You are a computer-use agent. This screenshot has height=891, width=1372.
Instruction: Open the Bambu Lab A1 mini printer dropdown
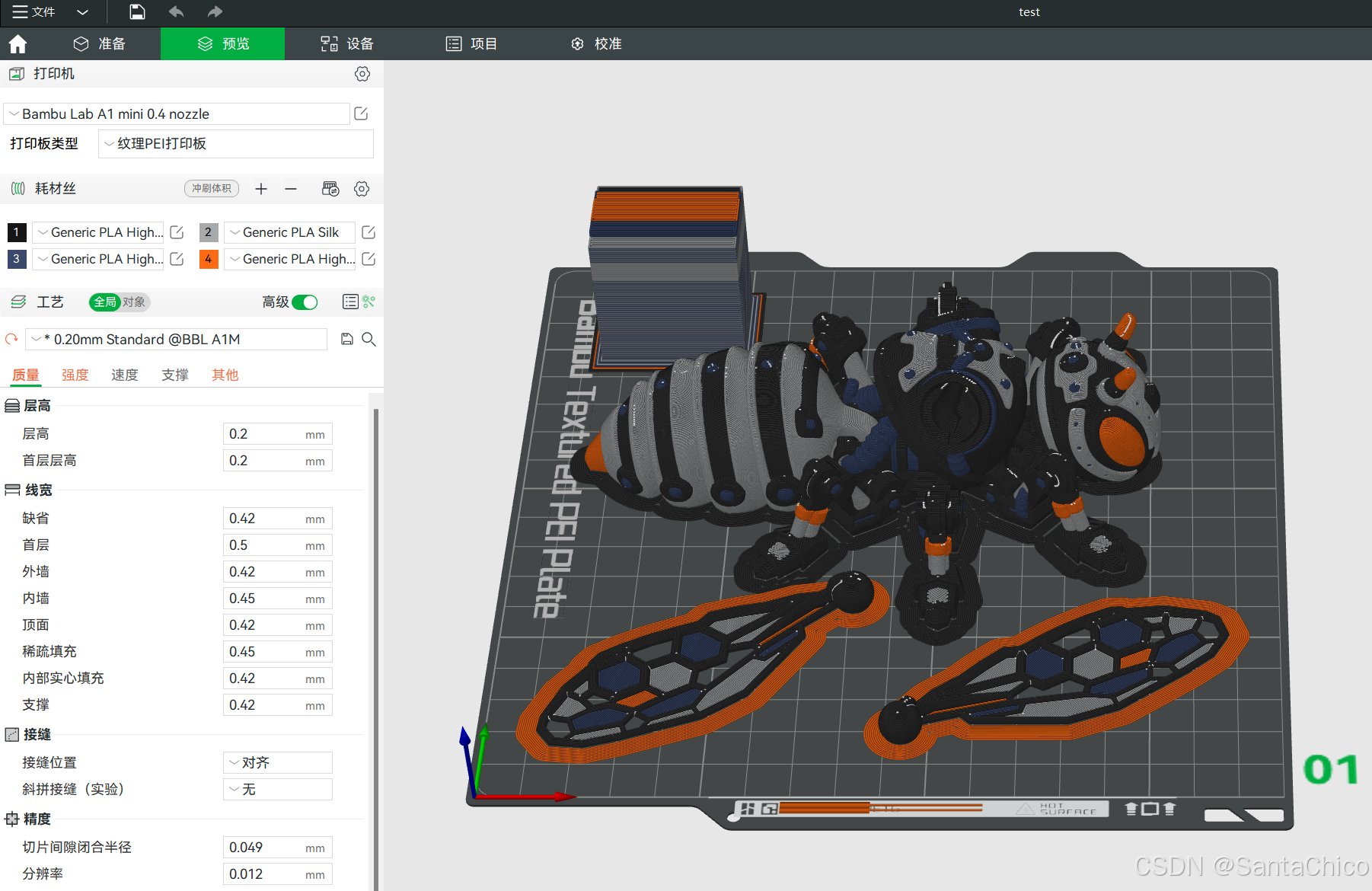point(177,113)
